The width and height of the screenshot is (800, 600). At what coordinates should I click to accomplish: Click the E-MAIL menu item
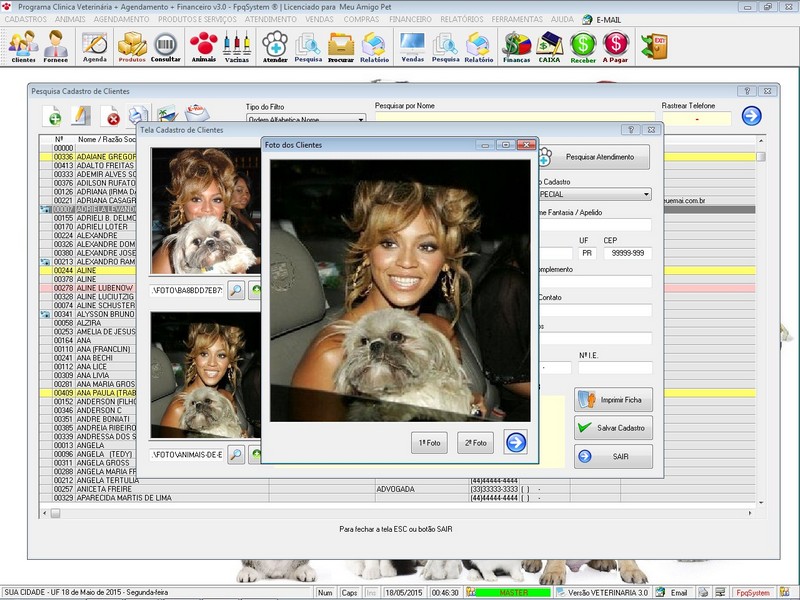pos(602,19)
